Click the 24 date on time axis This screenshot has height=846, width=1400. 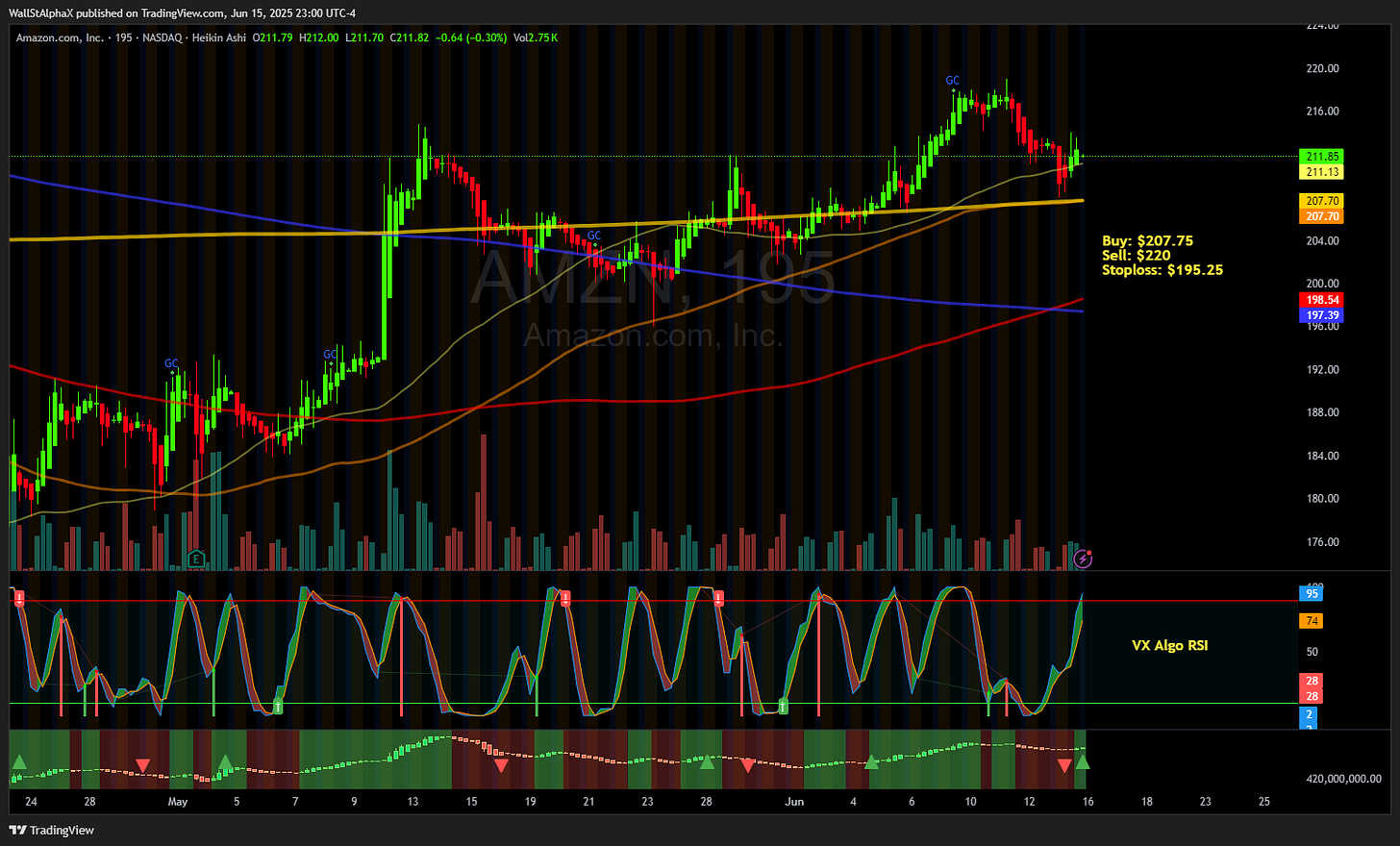pyautogui.click(x=32, y=802)
